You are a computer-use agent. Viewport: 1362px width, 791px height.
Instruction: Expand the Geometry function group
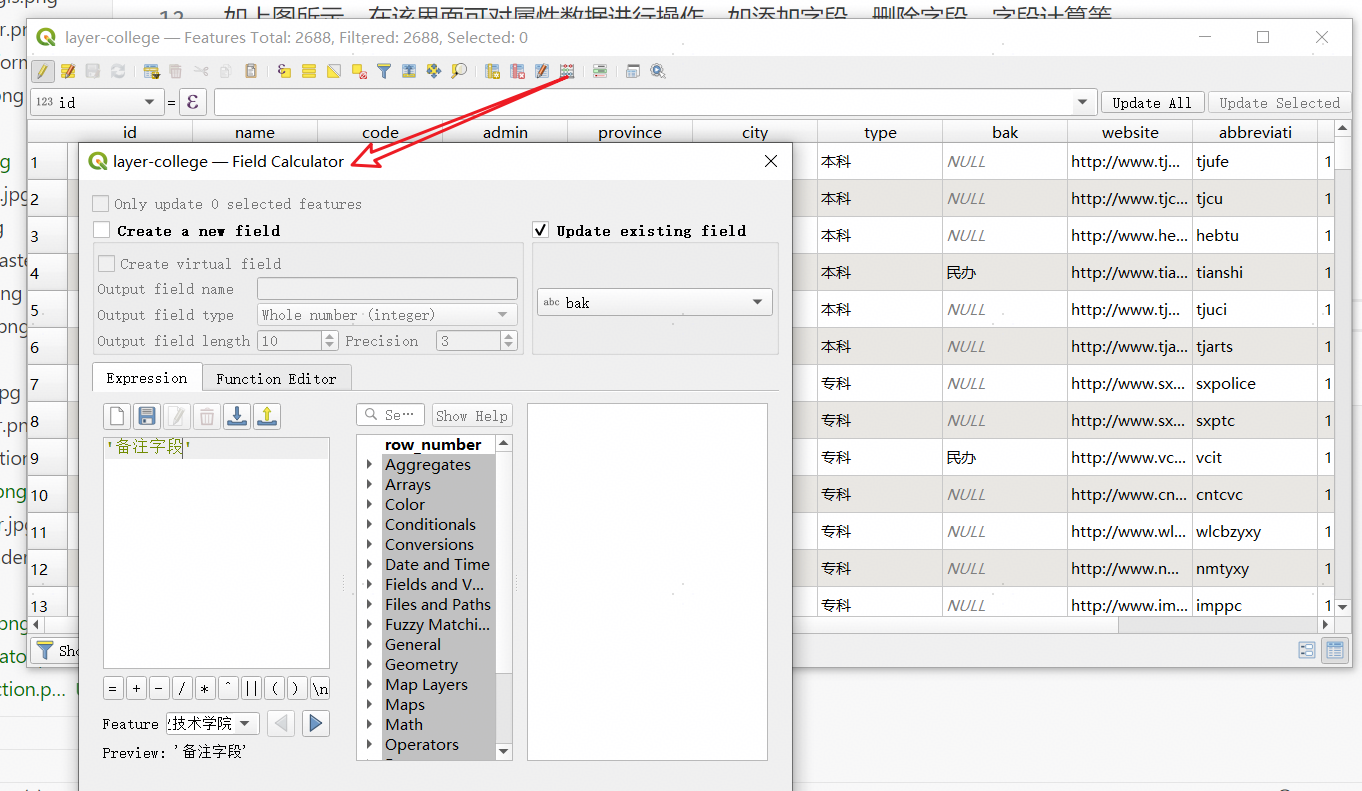[x=370, y=665]
